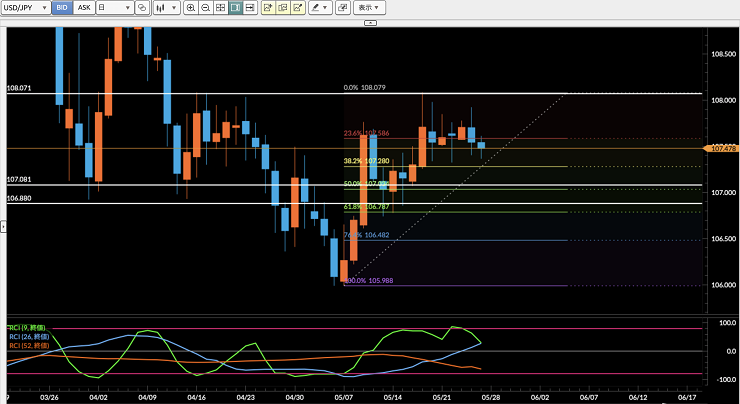Image resolution: width=740 pixels, height=404 pixels.
Task: Click the chart overlay/compare icon
Action: [x=142, y=8]
